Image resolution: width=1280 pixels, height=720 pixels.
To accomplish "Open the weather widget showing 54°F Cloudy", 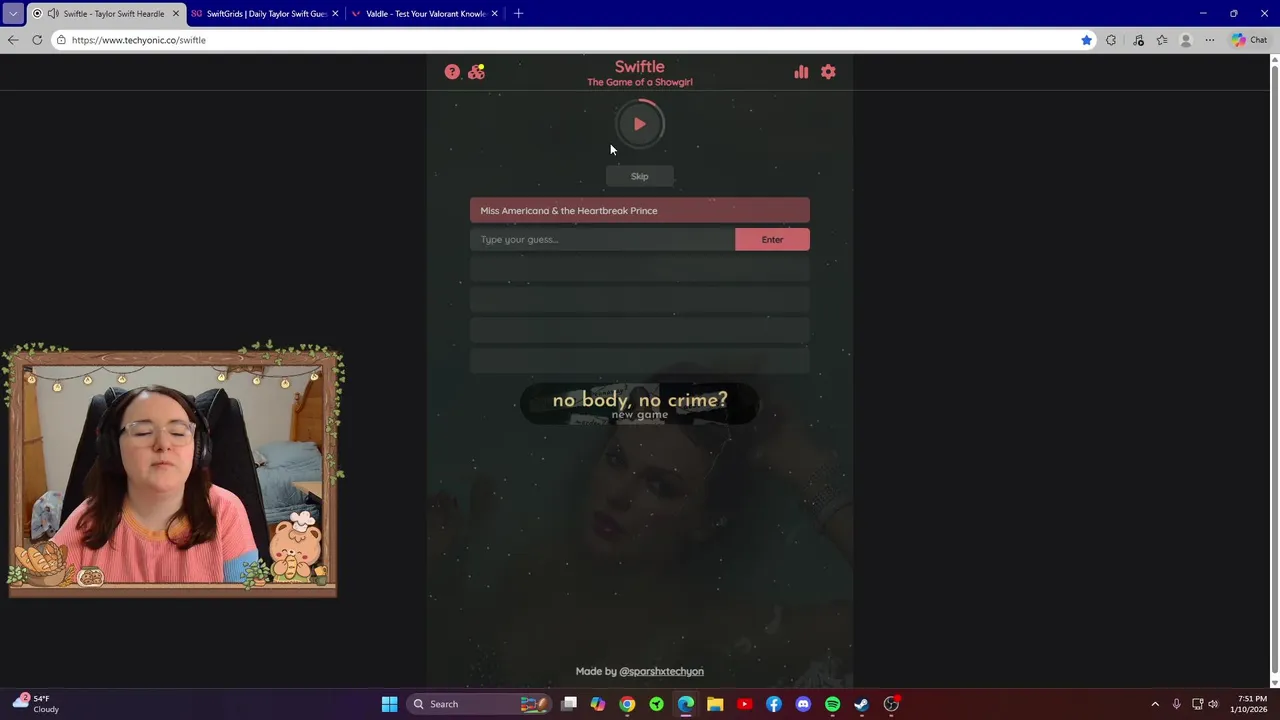I will pos(36,704).
